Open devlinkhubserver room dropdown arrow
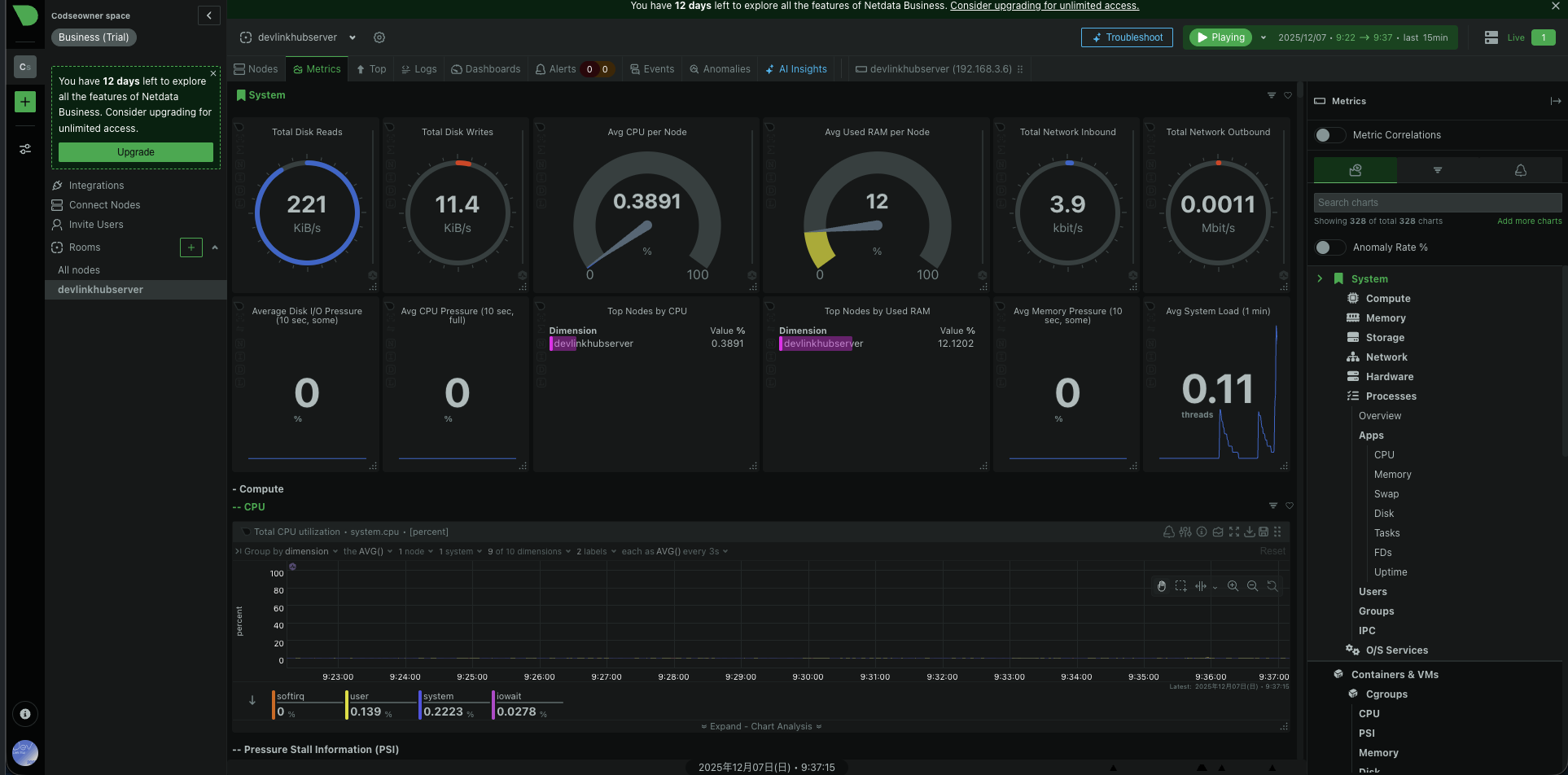 click(353, 37)
